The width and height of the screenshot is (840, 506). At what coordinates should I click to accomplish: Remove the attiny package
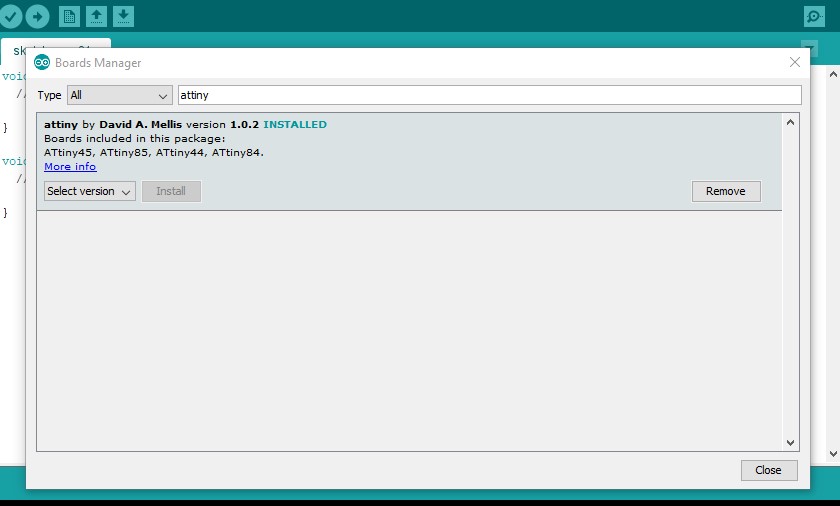(726, 191)
